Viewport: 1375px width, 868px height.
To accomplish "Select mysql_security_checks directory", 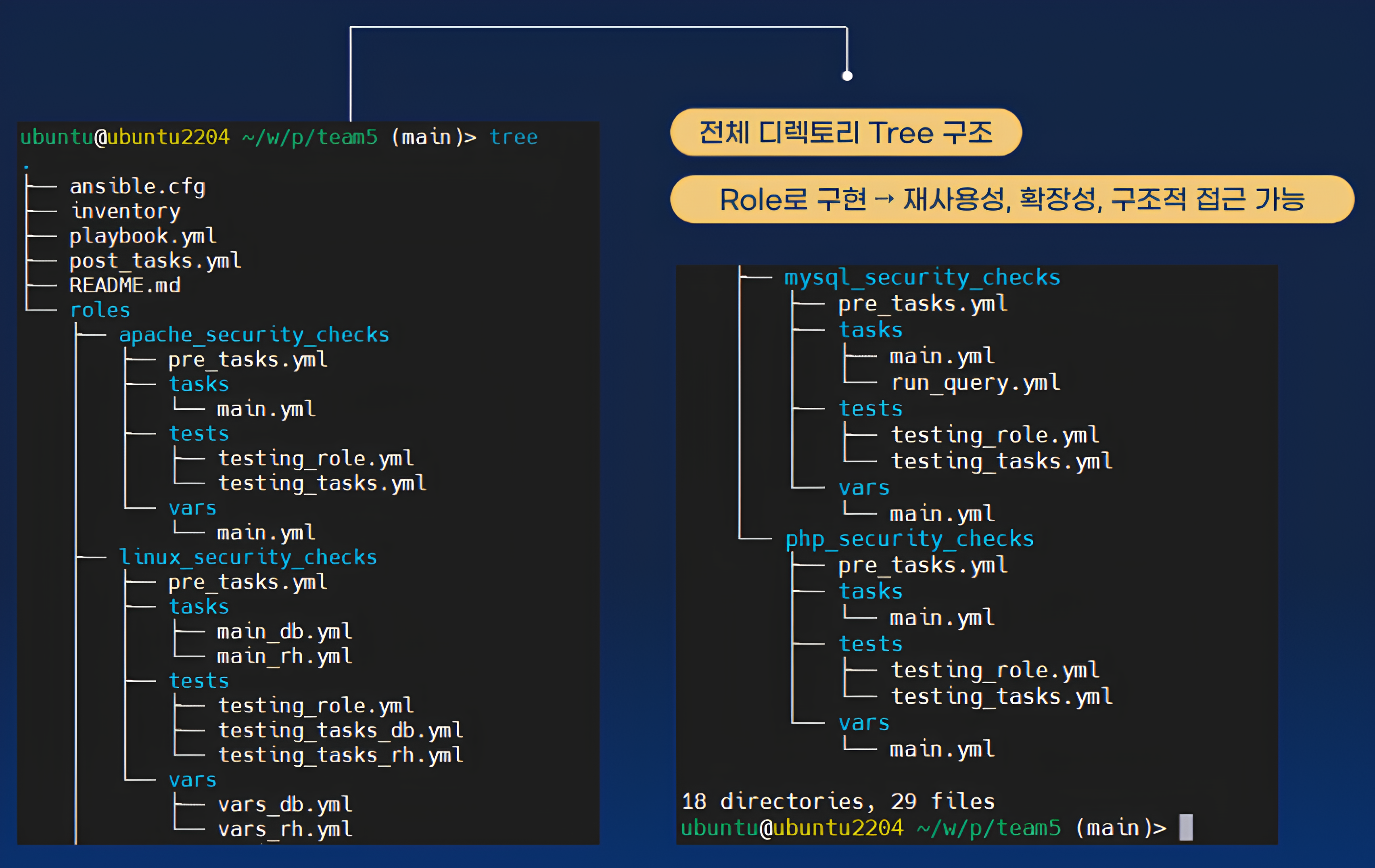I will pos(922,278).
